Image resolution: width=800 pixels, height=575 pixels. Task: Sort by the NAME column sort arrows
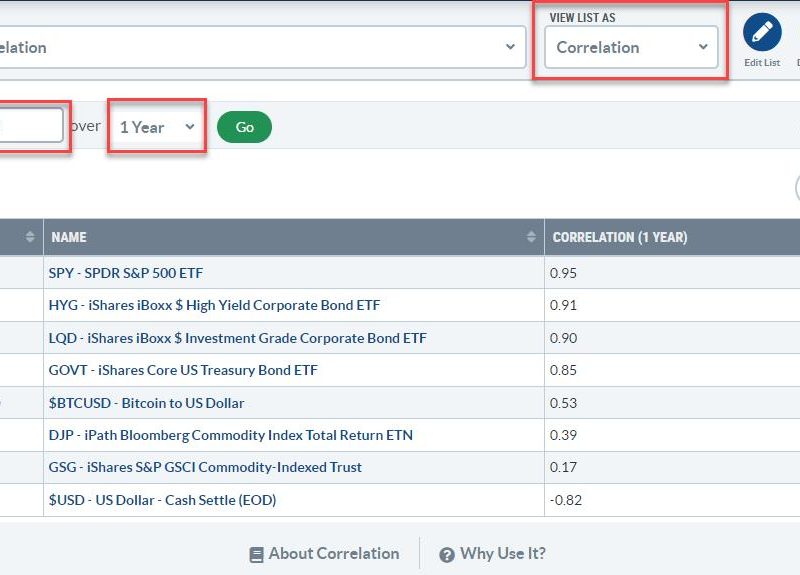point(531,237)
